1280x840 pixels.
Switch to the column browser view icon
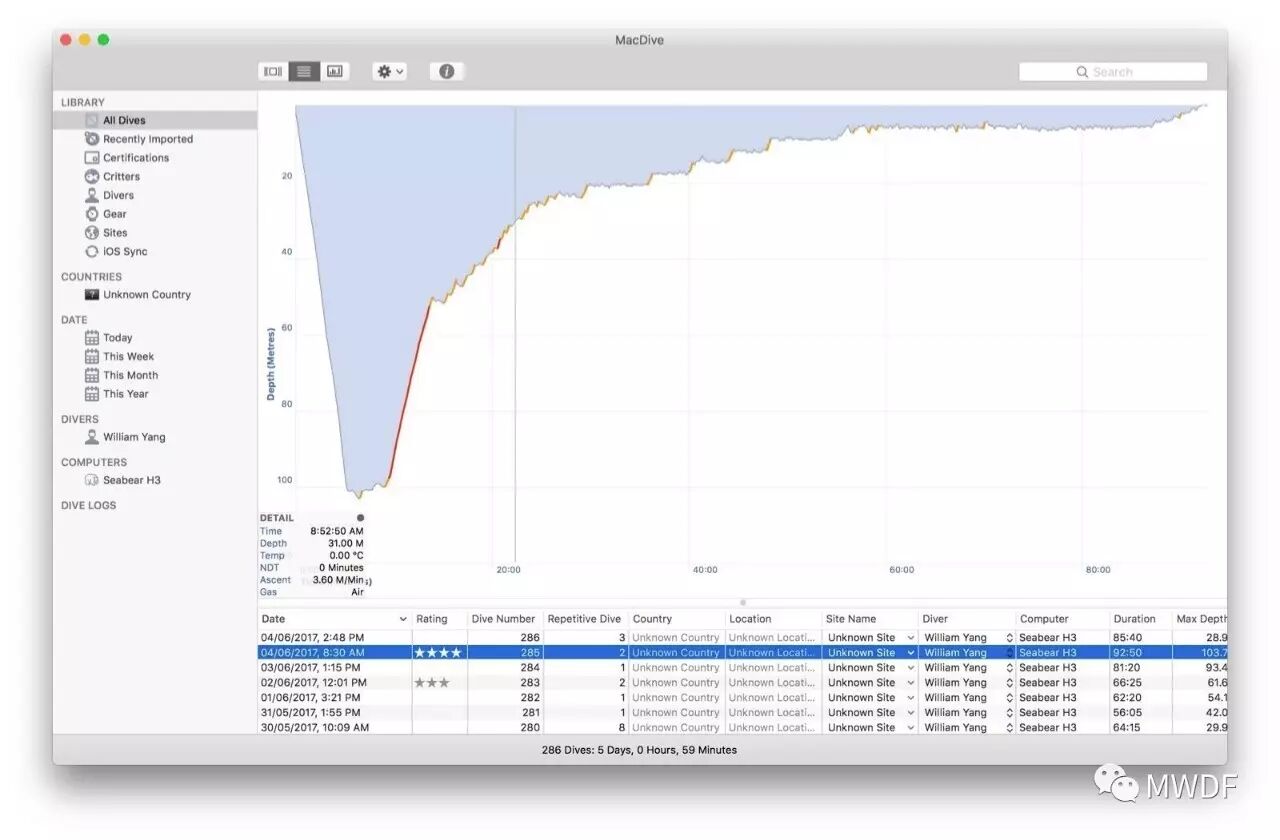tap(273, 71)
